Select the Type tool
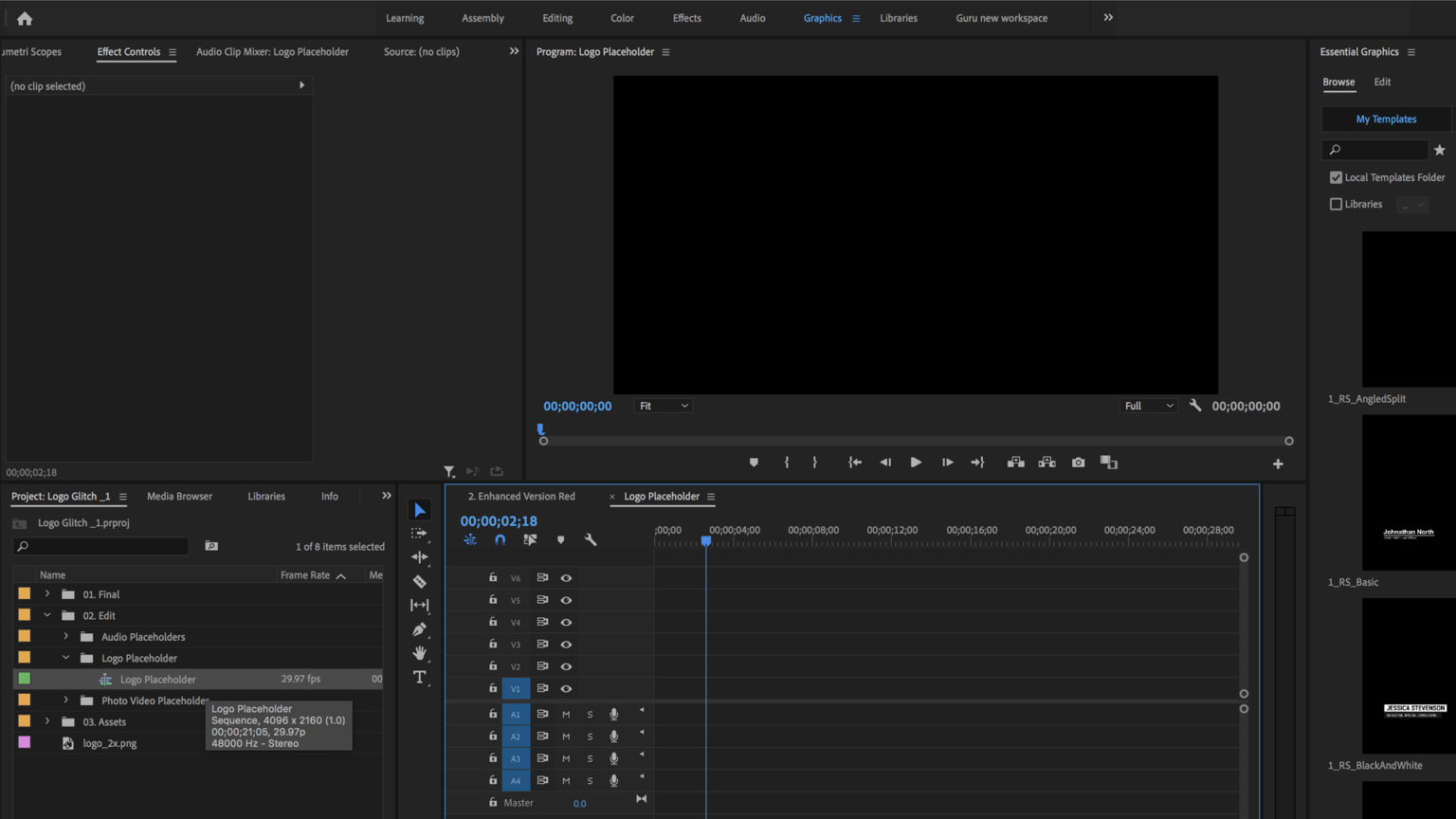The width and height of the screenshot is (1456, 819). 420,676
